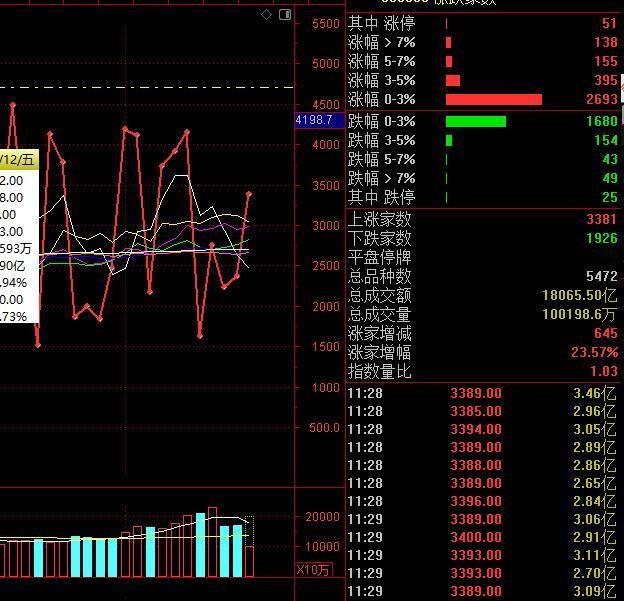Select the 跌幅 > 7% row label
624x601 pixels.
(x=381, y=179)
